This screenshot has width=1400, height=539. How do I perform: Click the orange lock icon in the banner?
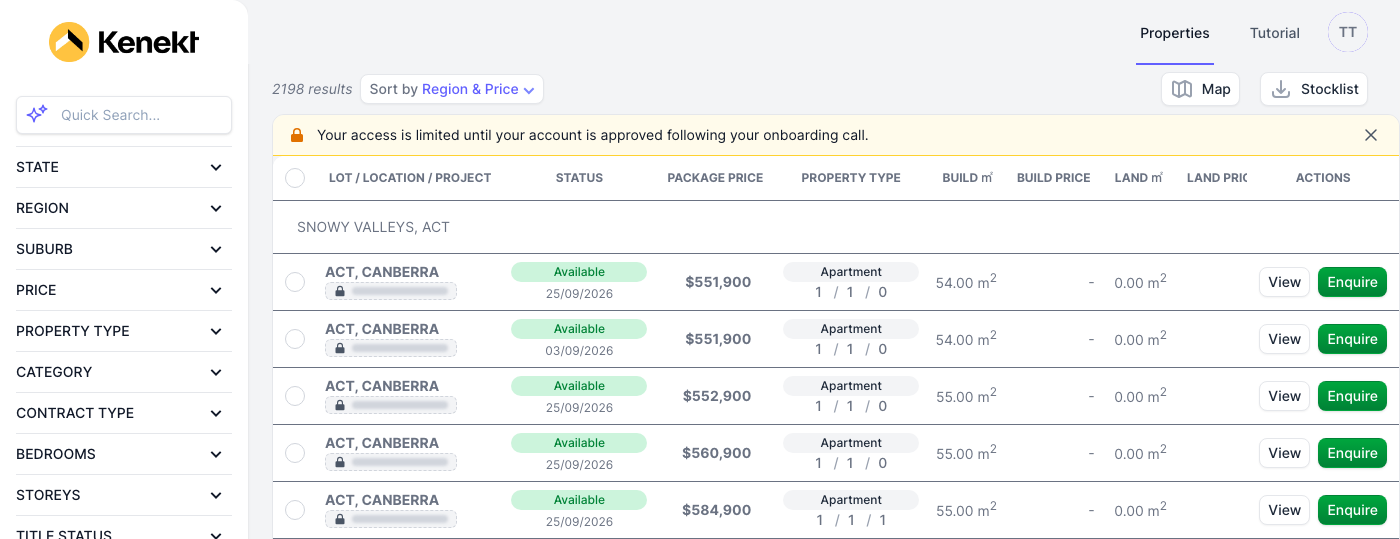click(x=297, y=135)
